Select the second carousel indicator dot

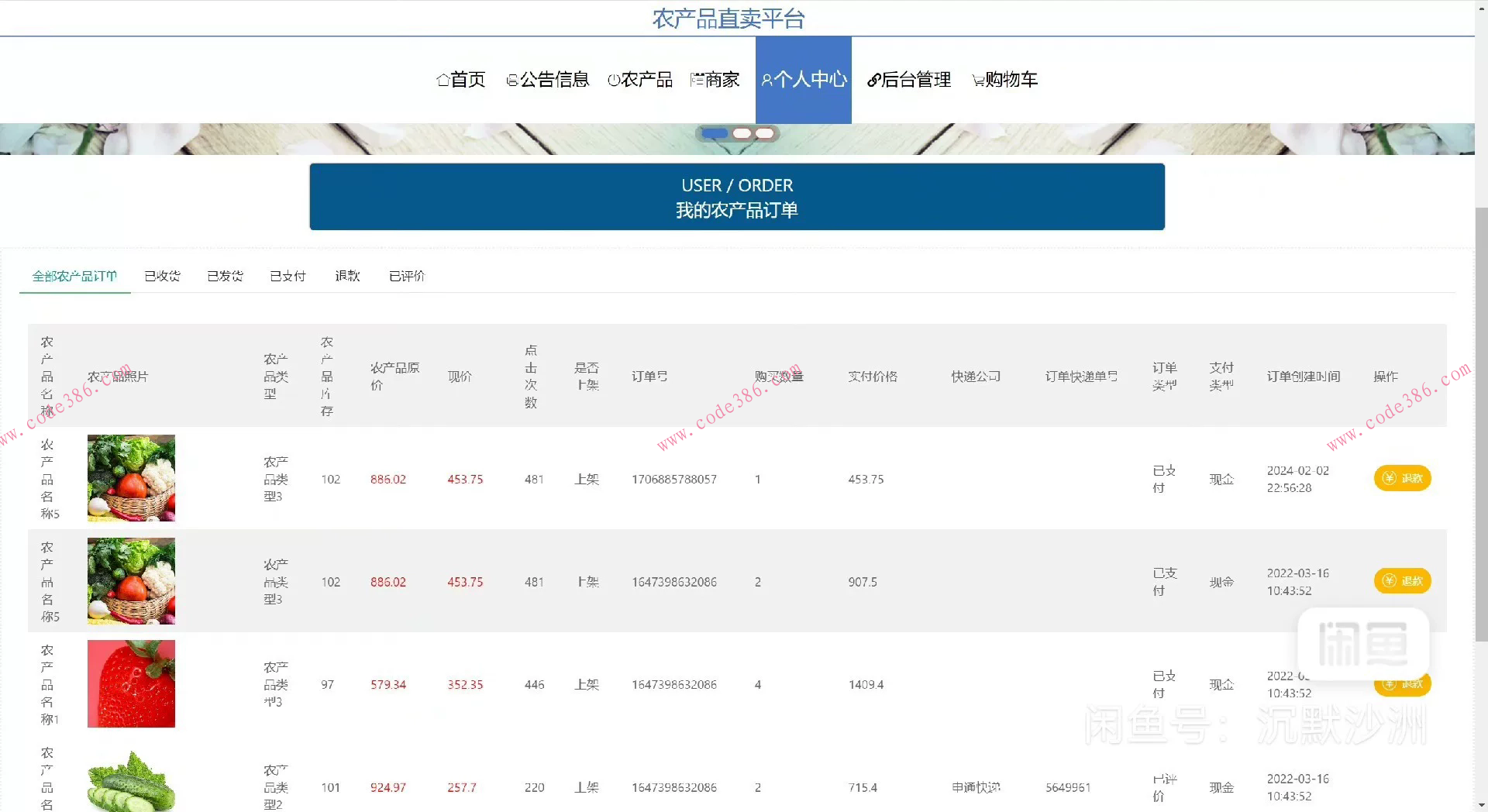742,133
